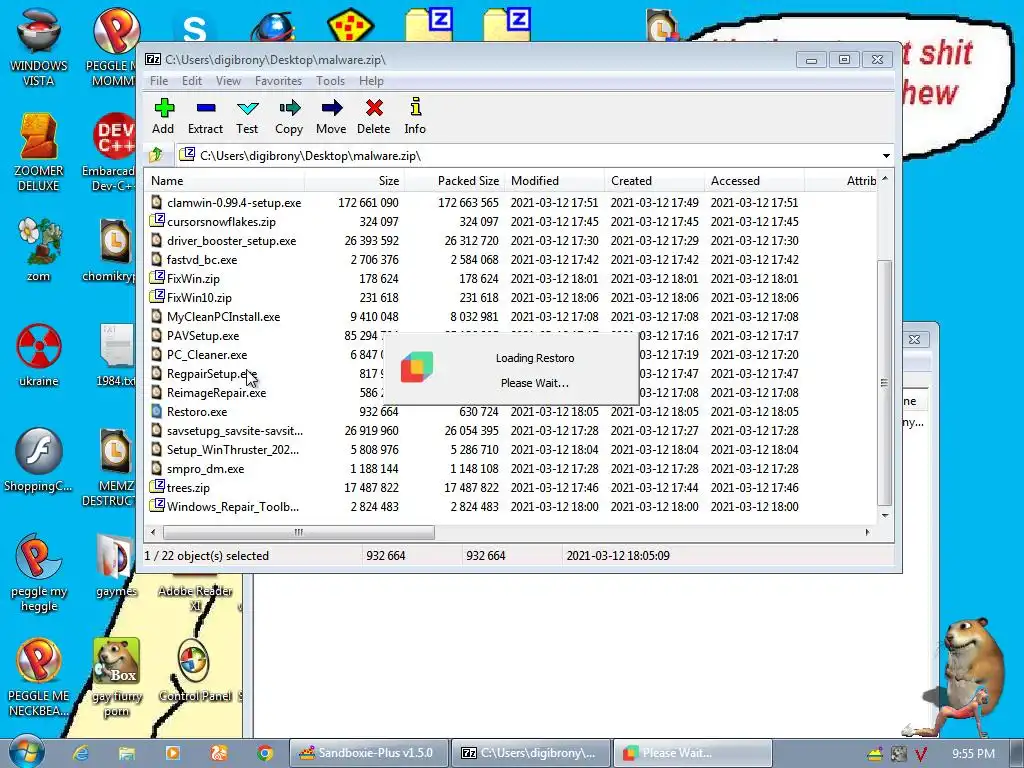1024x768 pixels.
Task: Open the View menu
Action: (228, 81)
